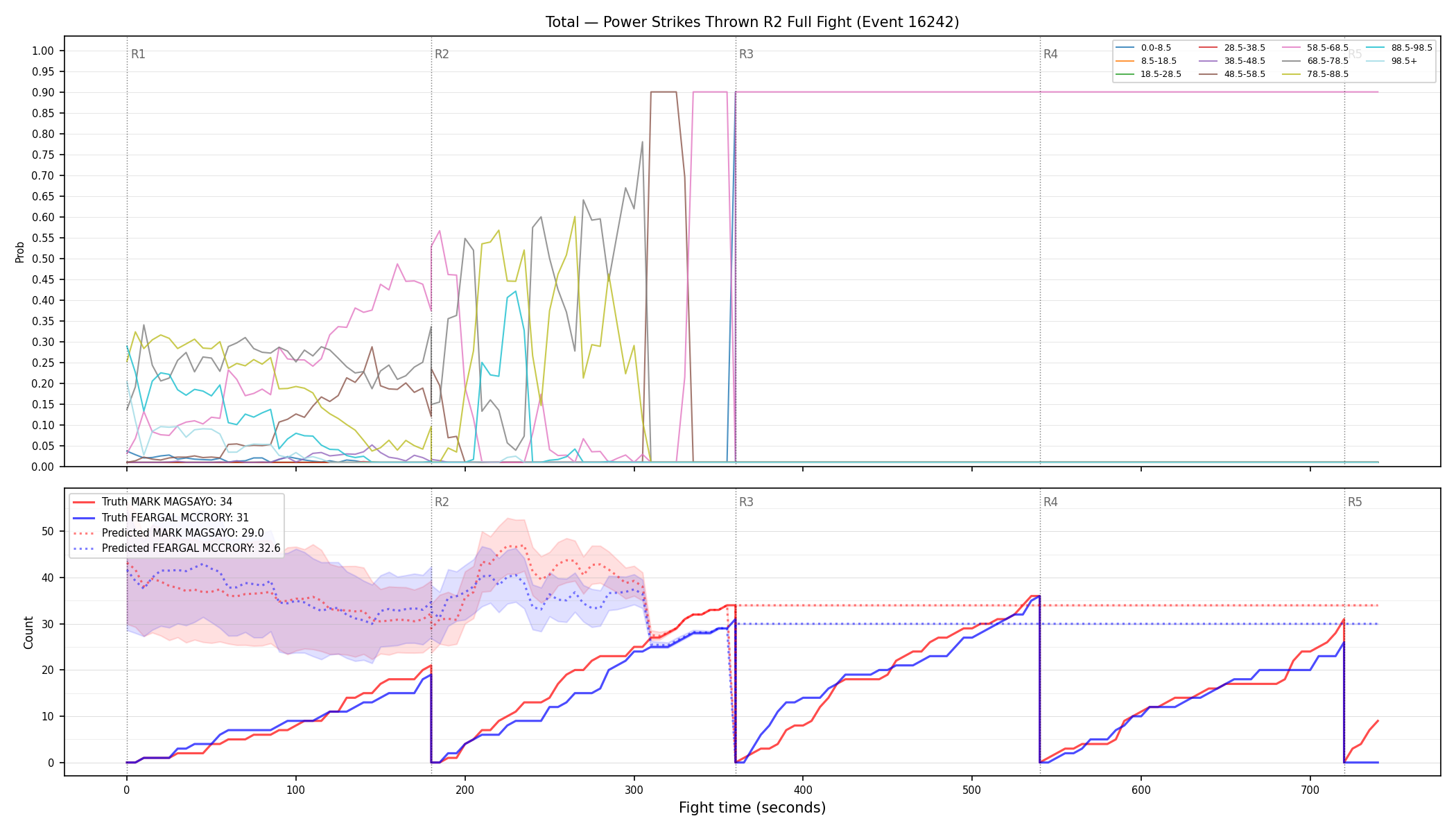This screenshot has height=832, width=1456.
Task: Click the 0.90 probability tick label
Action: [x=43, y=92]
